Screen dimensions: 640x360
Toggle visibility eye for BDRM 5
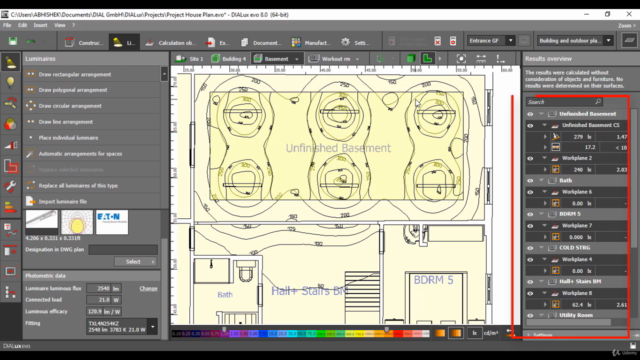point(530,214)
